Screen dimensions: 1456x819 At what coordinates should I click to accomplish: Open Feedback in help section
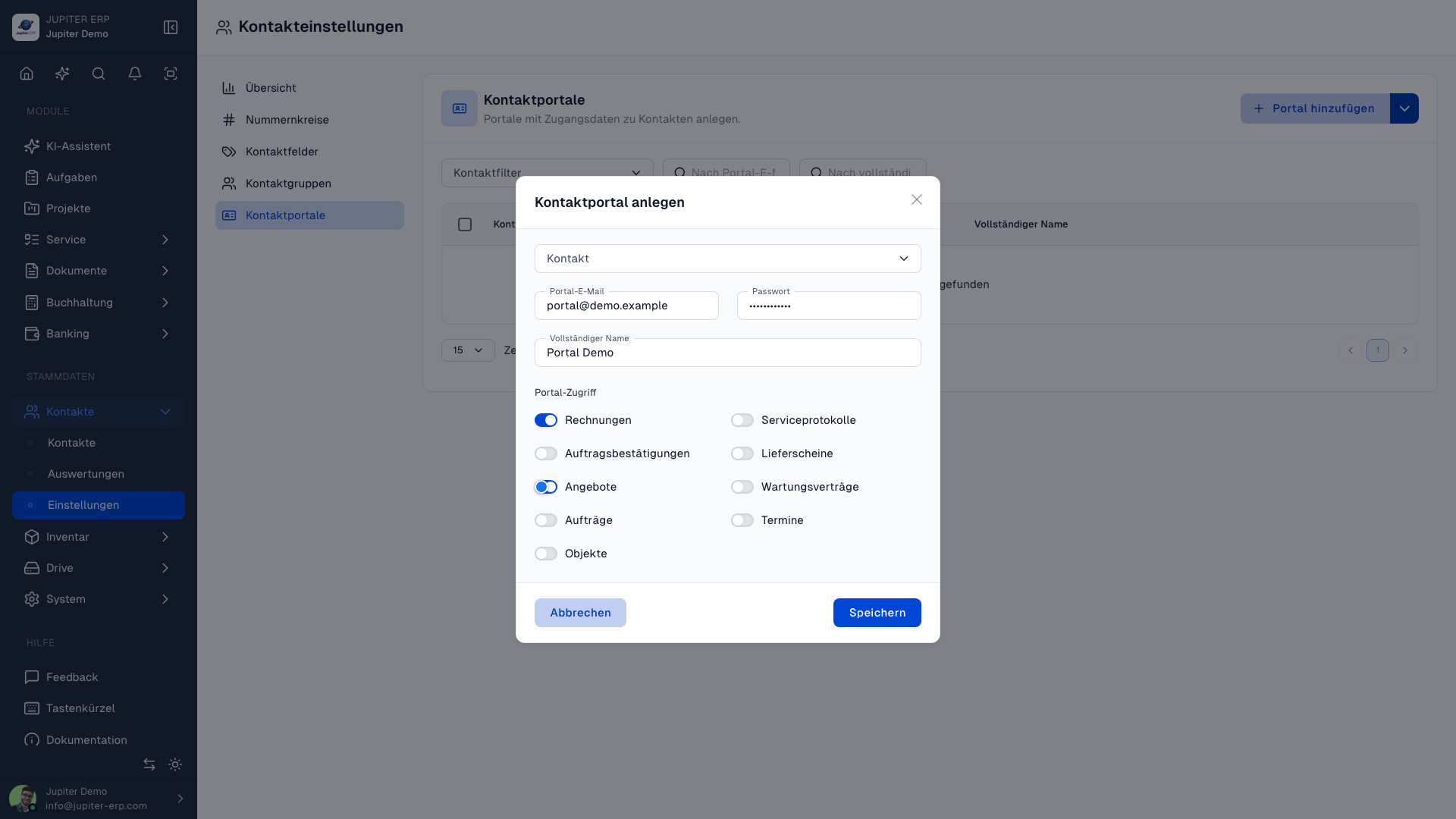coord(99,677)
